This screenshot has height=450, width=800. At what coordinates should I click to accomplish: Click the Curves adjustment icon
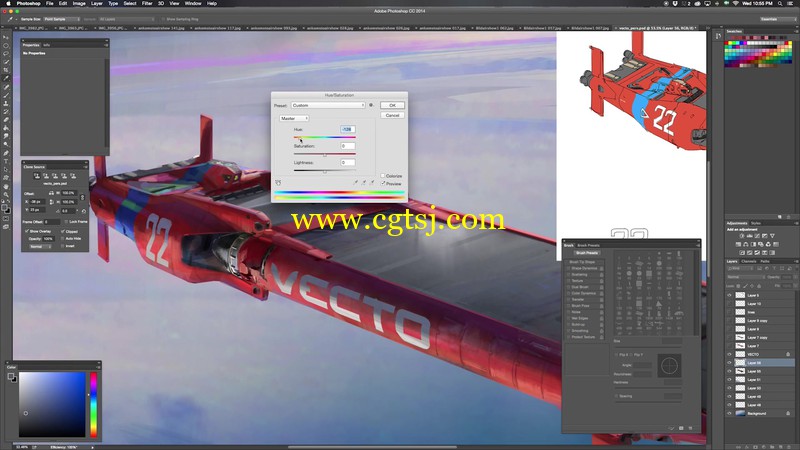click(757, 236)
